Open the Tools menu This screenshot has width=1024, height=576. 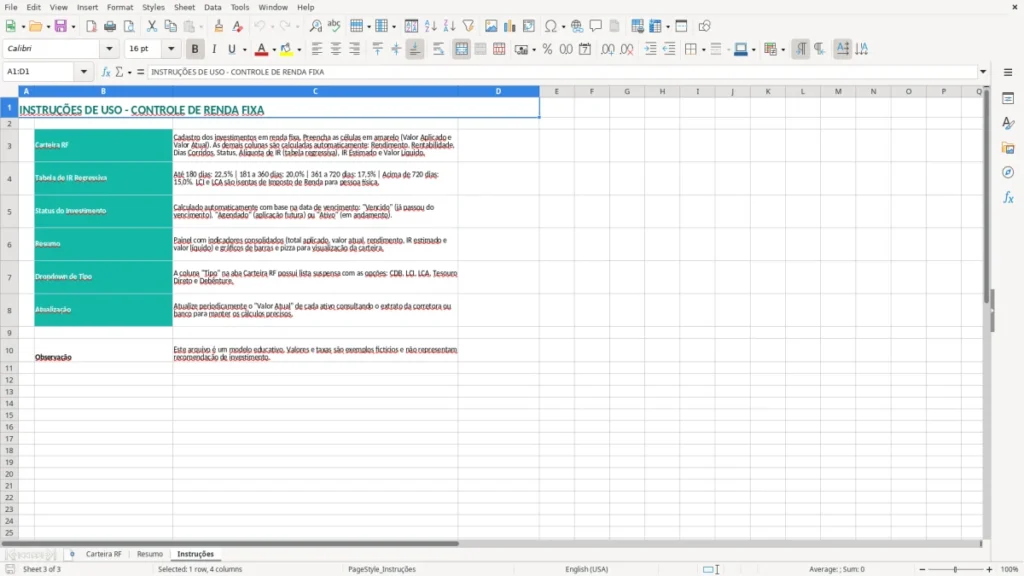pos(240,7)
